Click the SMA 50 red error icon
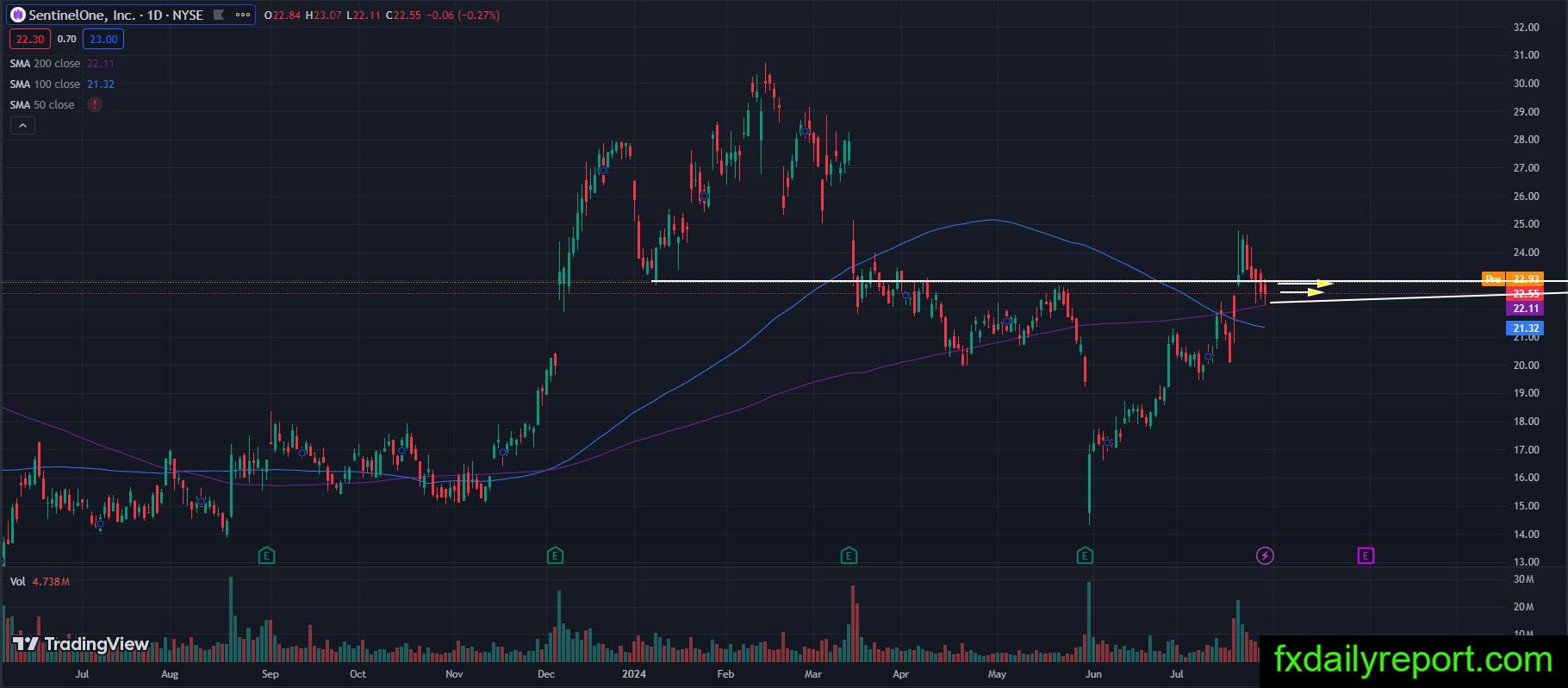 [x=95, y=105]
